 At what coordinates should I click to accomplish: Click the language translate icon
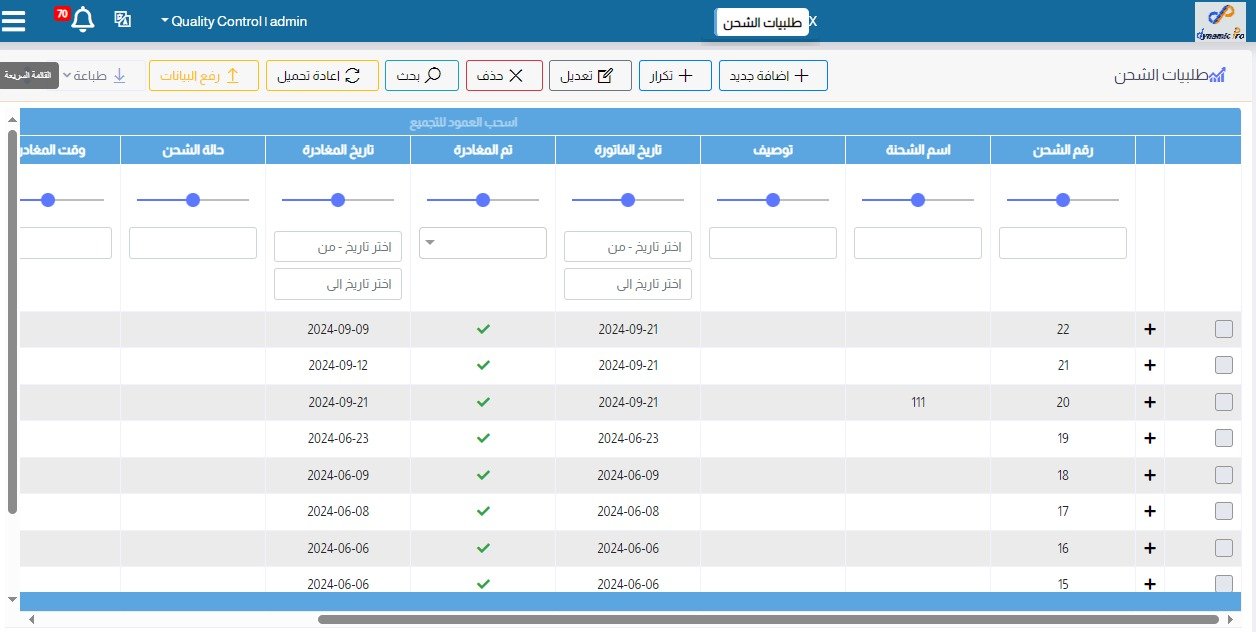point(123,20)
